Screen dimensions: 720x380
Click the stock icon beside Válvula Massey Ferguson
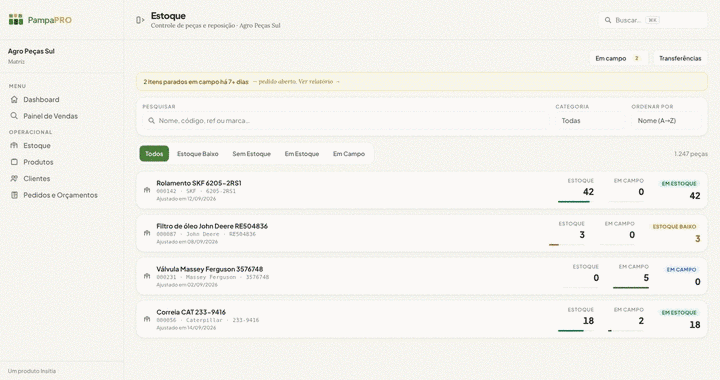coord(147,276)
